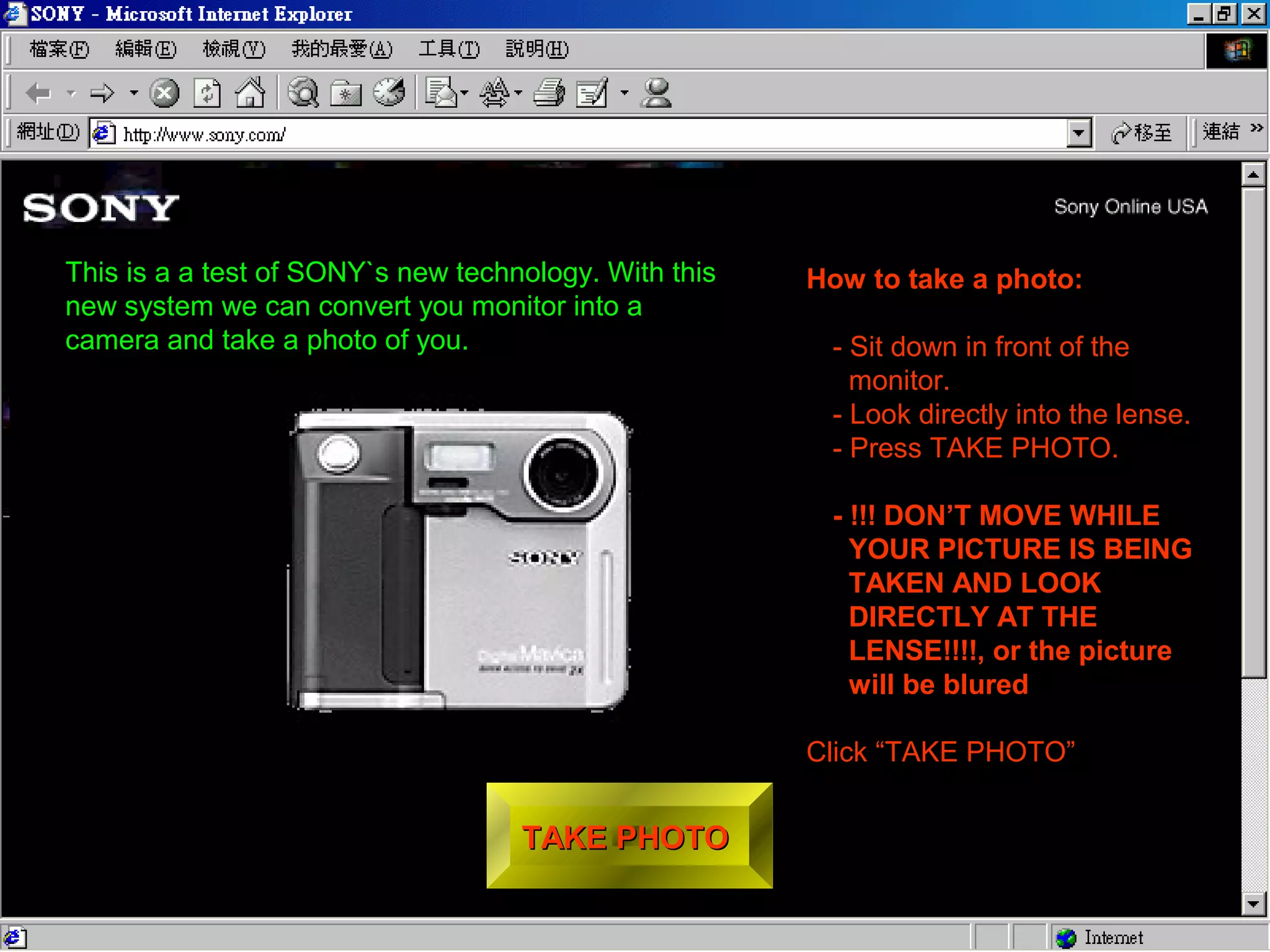Open the Search globe icon
The width and height of the screenshot is (1270, 952).
tap(303, 94)
